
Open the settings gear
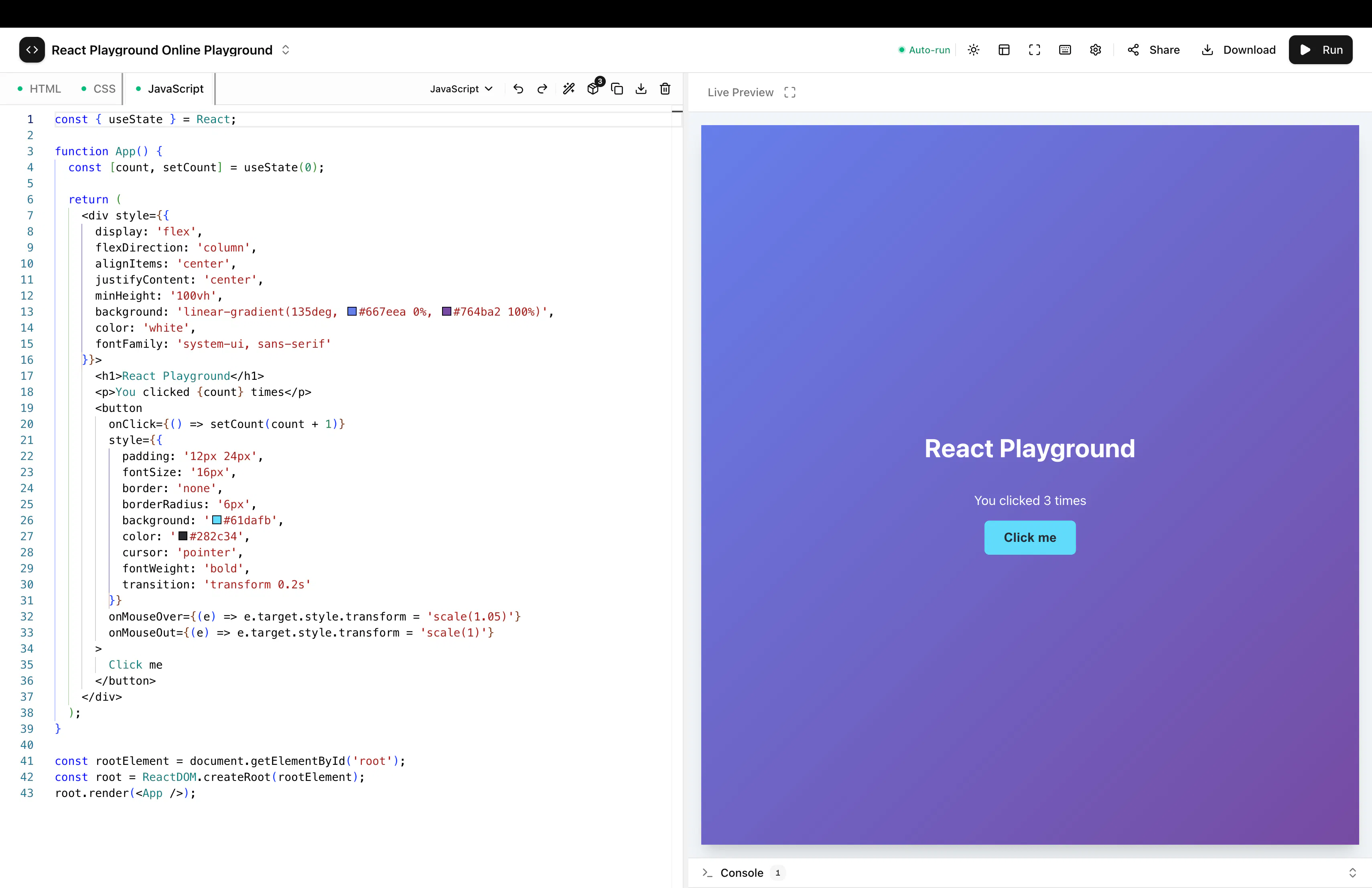click(x=1096, y=50)
